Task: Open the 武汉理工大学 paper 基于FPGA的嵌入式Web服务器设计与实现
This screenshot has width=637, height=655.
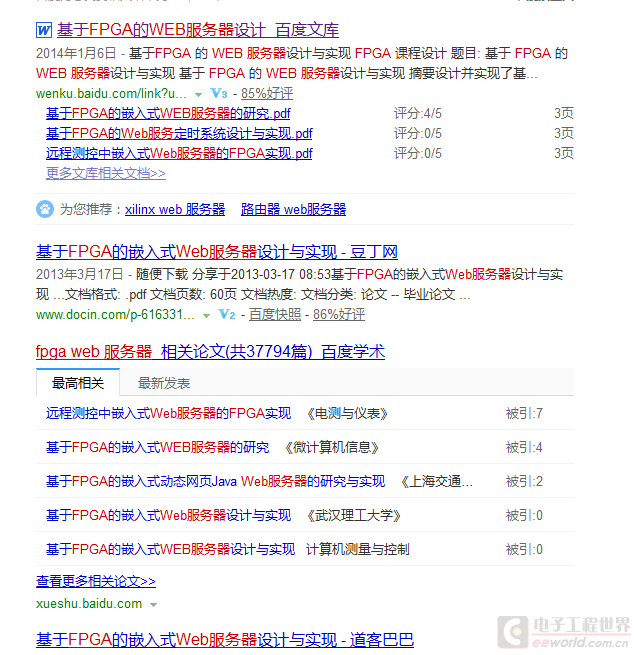Action: (x=168, y=515)
